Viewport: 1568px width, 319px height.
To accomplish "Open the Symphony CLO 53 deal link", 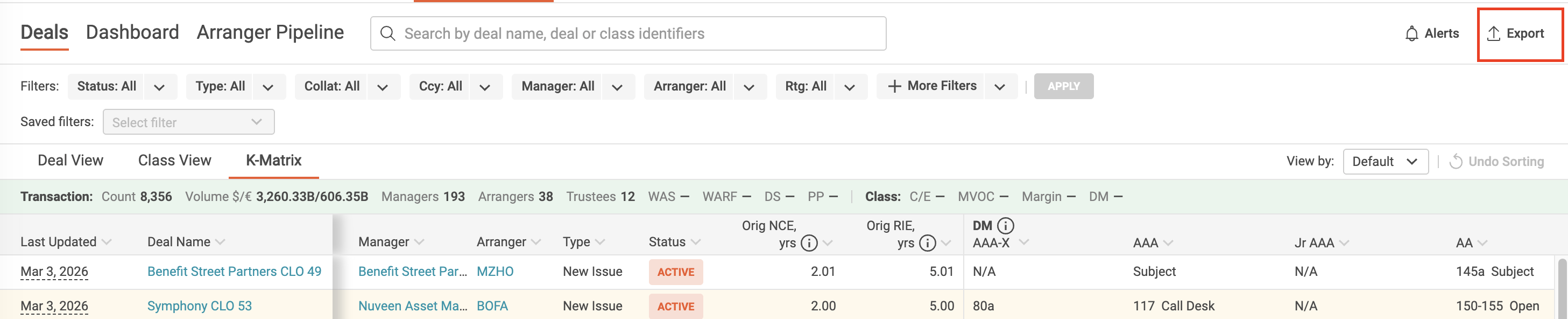I will pos(199,306).
